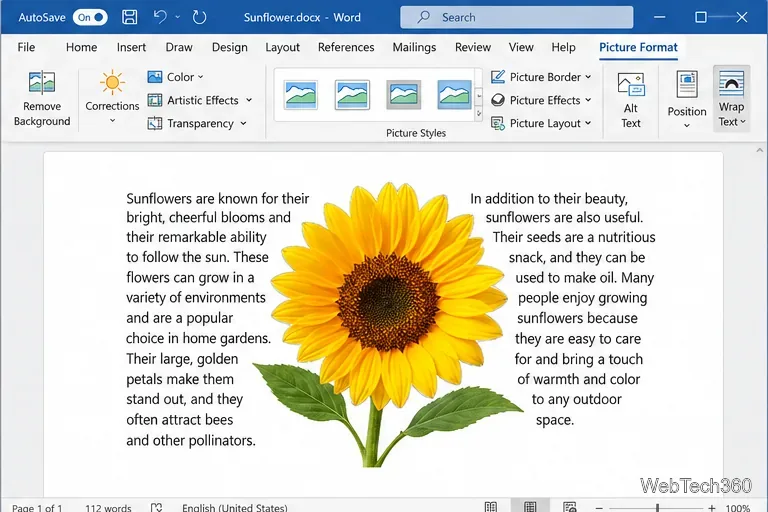Screen dimensions: 768x512
Task: Expand the Undo history dropdown arrow
Action: 177,17
